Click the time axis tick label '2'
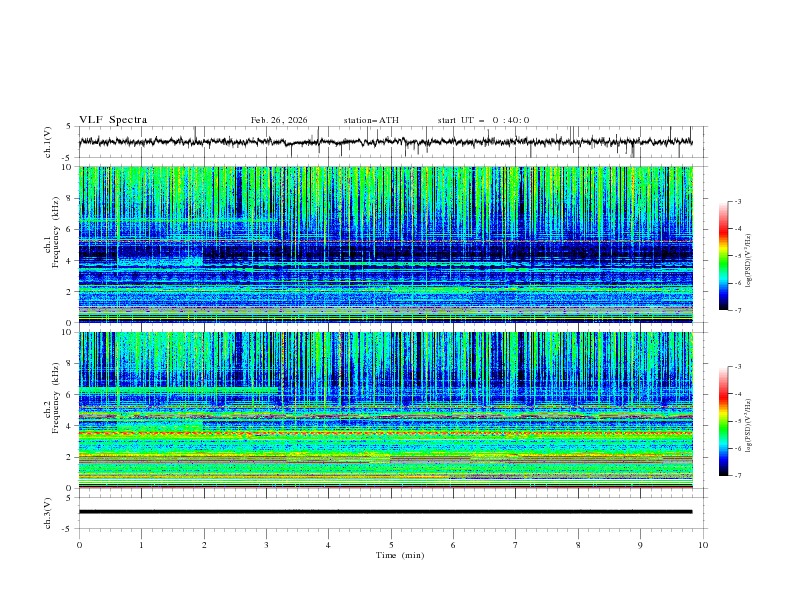The image size is (792, 612). [x=204, y=545]
